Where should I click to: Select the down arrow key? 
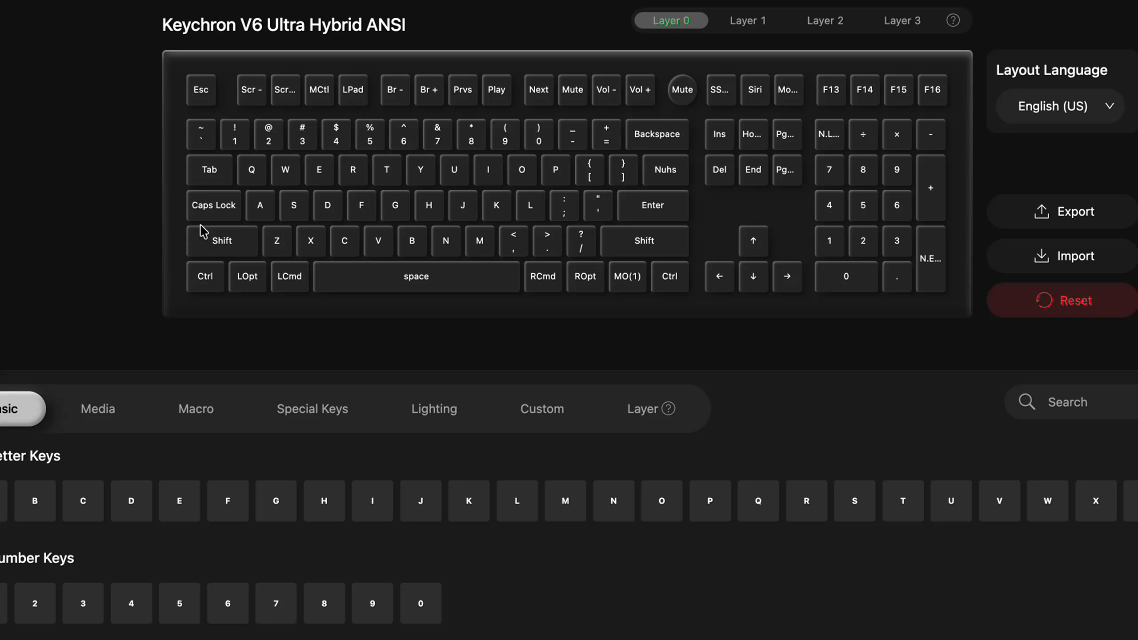[x=753, y=276]
